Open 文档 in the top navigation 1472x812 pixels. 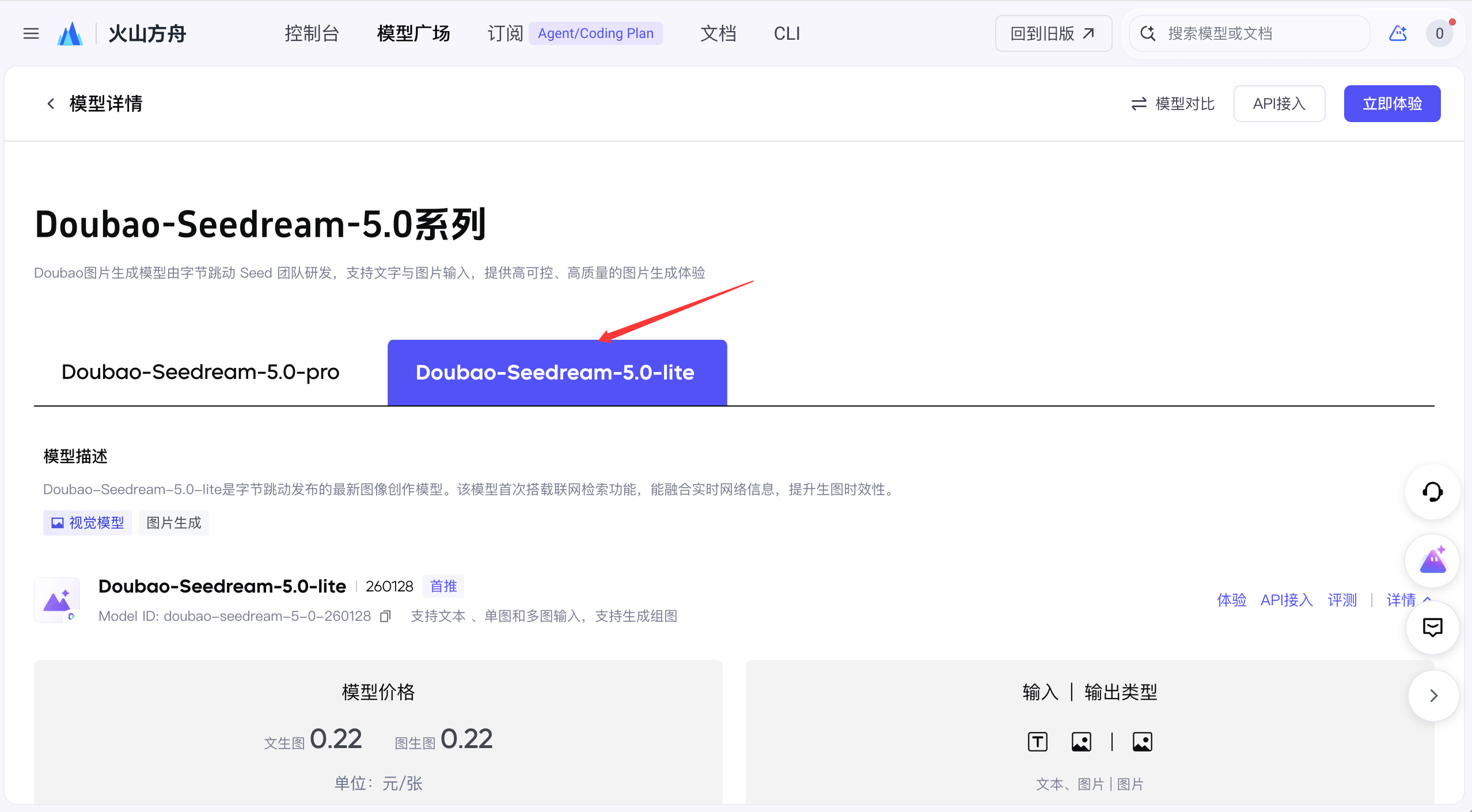click(718, 33)
